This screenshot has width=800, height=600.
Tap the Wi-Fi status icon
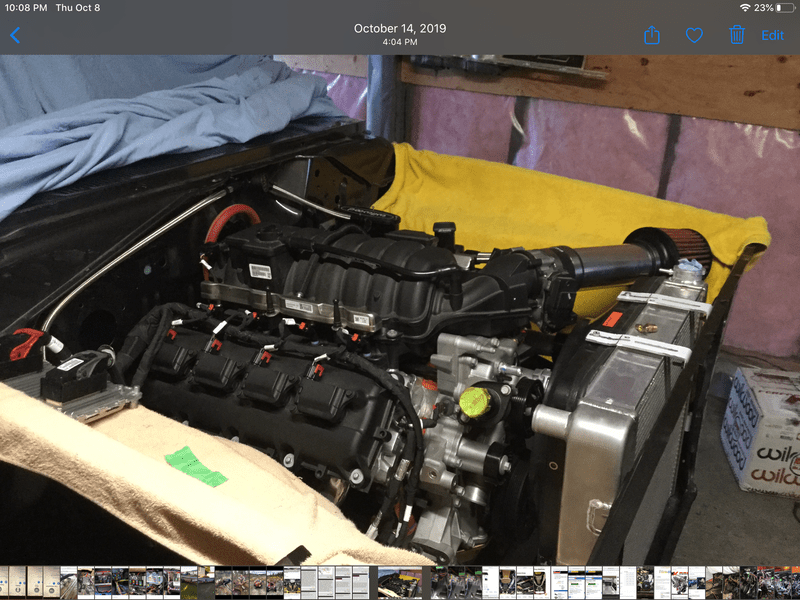(745, 8)
